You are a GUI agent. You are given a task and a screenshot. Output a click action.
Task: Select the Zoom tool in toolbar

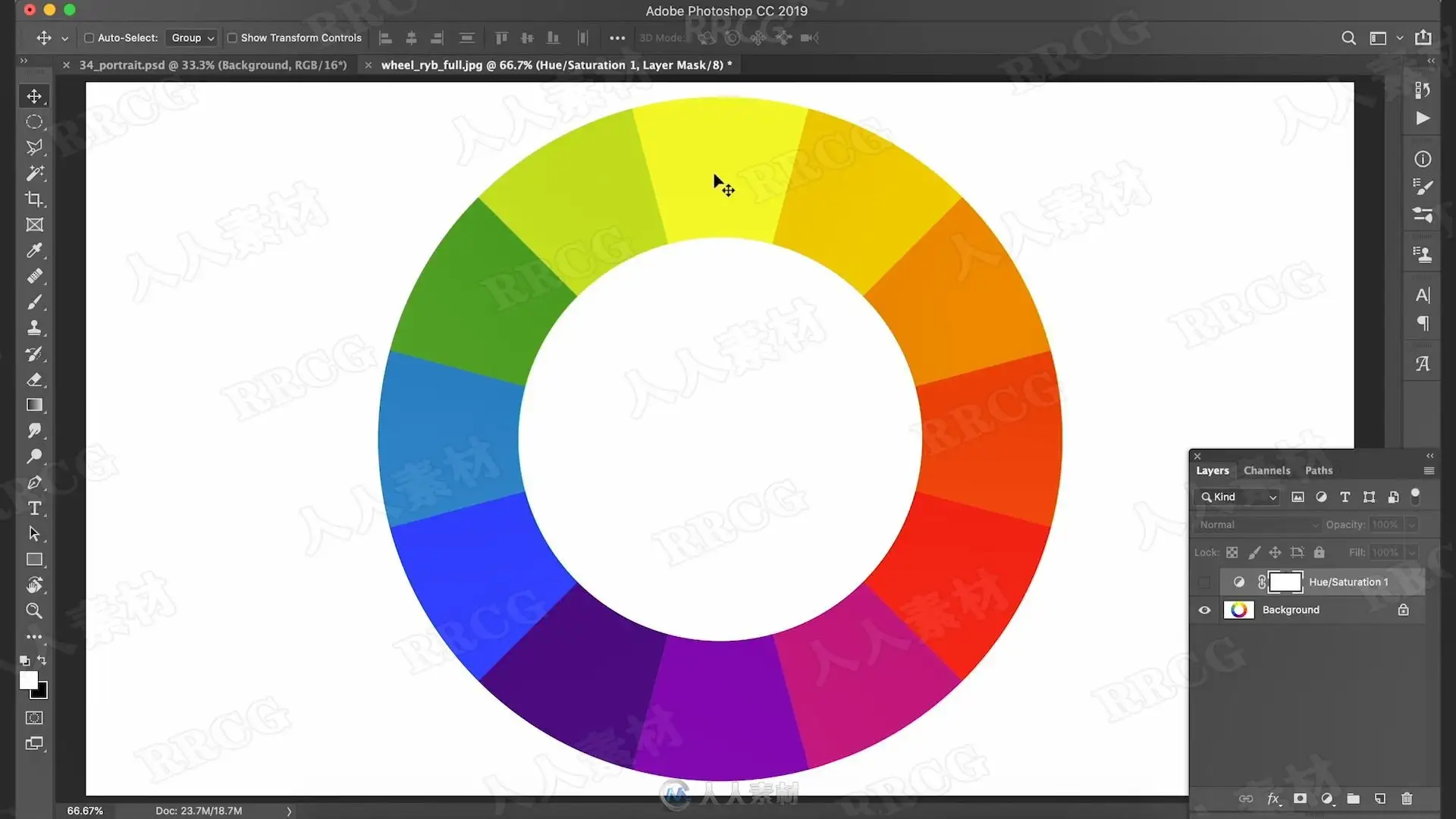point(34,611)
